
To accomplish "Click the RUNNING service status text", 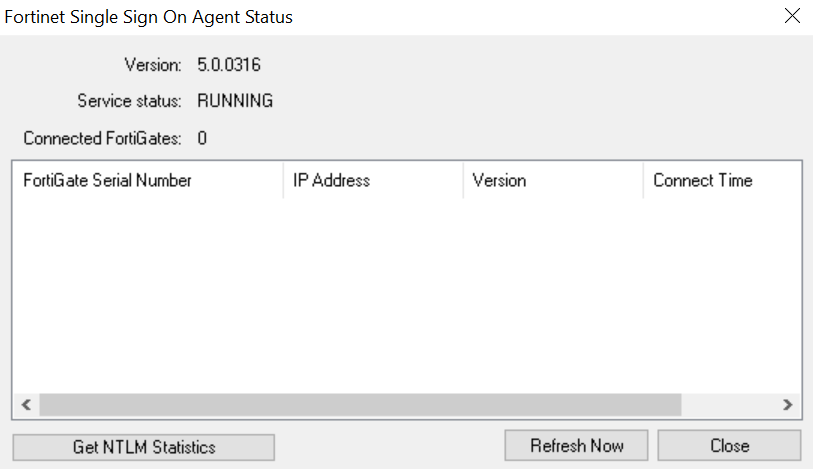I will click(235, 101).
